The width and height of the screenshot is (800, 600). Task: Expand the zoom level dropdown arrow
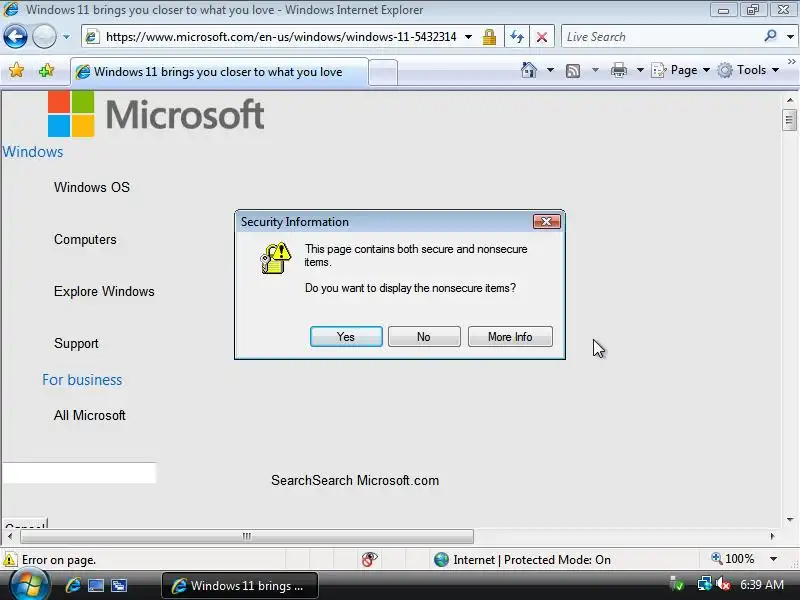(773, 559)
